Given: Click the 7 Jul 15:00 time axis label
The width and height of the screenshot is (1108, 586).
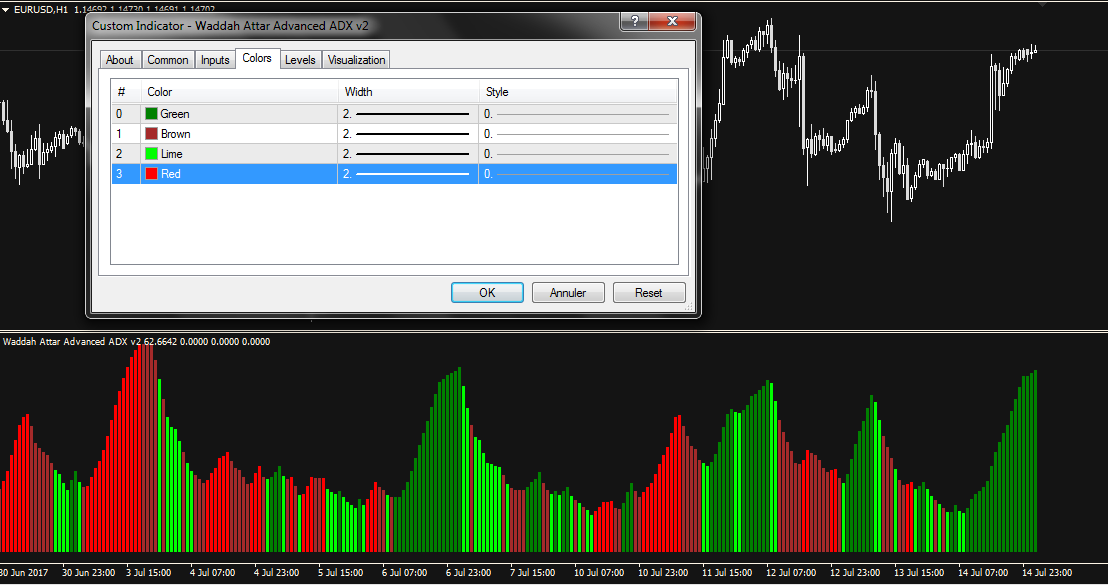Looking at the screenshot, I should (532, 573).
